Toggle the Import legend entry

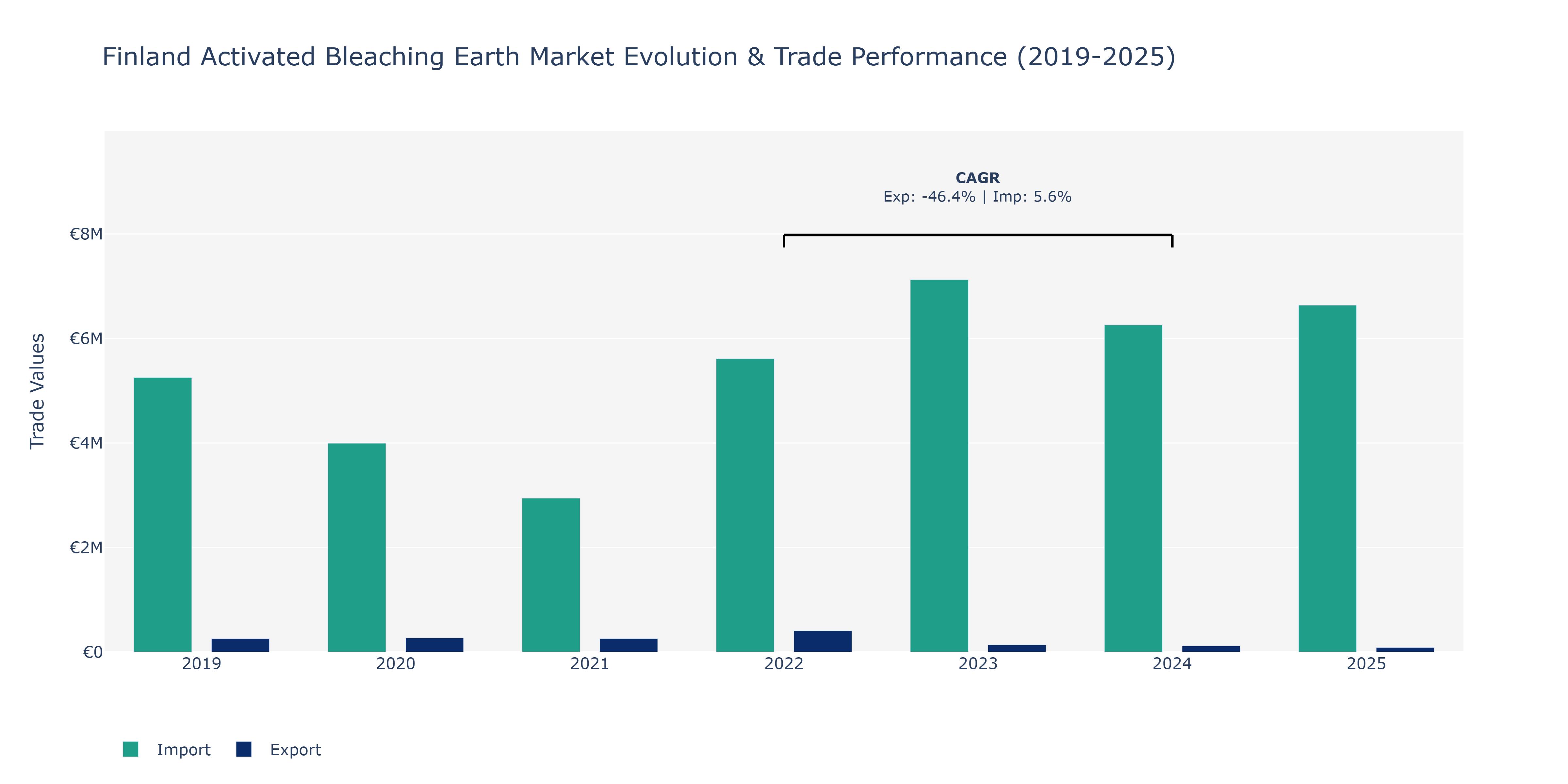tap(167, 749)
